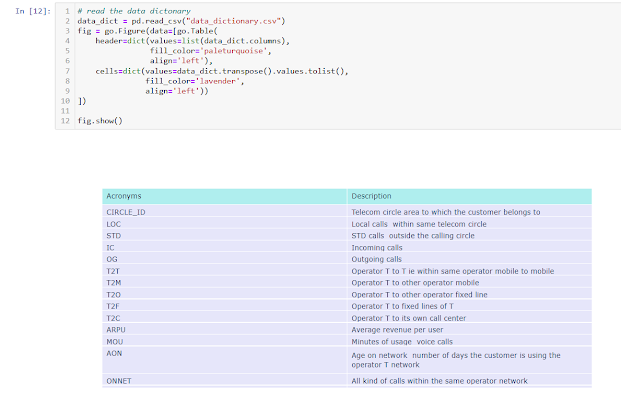Click the 'Incoming calls' description cell
Screen dimensions: 621x394
pos(469,247)
